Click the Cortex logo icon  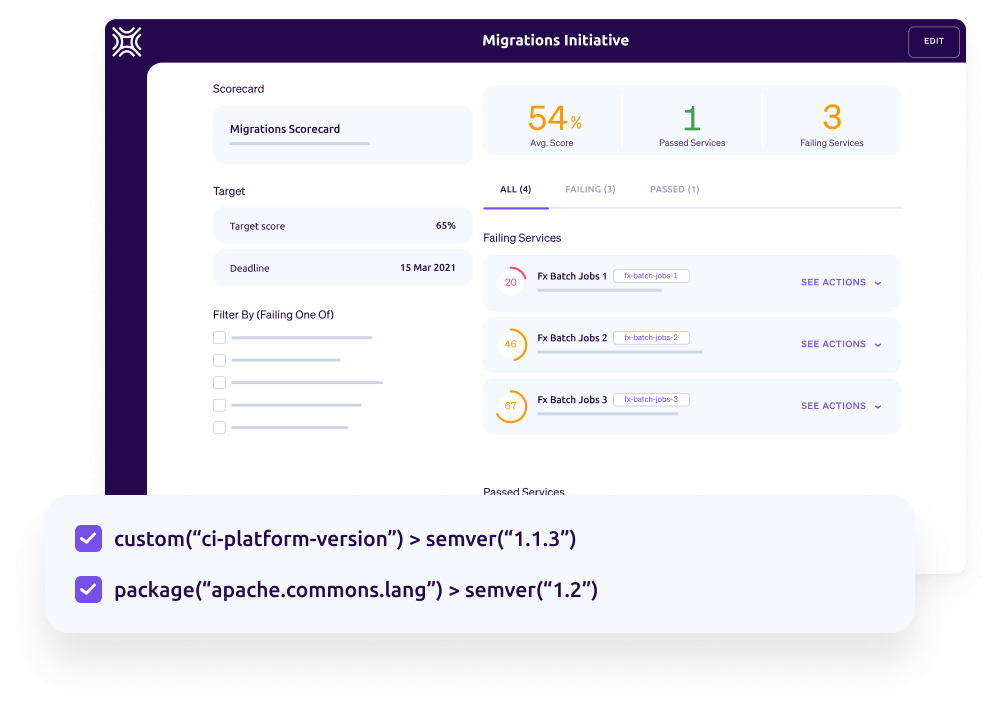[127, 42]
